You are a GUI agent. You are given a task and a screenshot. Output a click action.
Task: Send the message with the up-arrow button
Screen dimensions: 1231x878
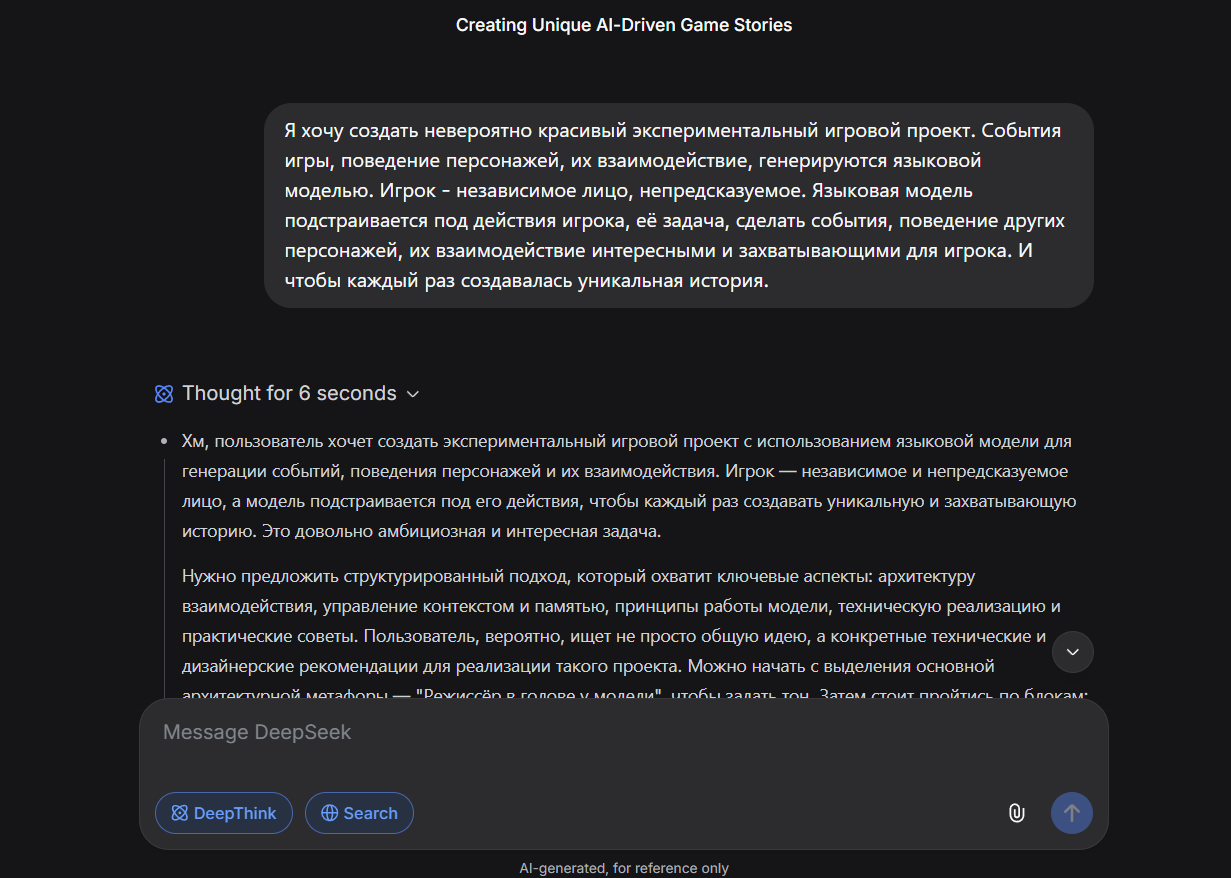[x=1072, y=813]
